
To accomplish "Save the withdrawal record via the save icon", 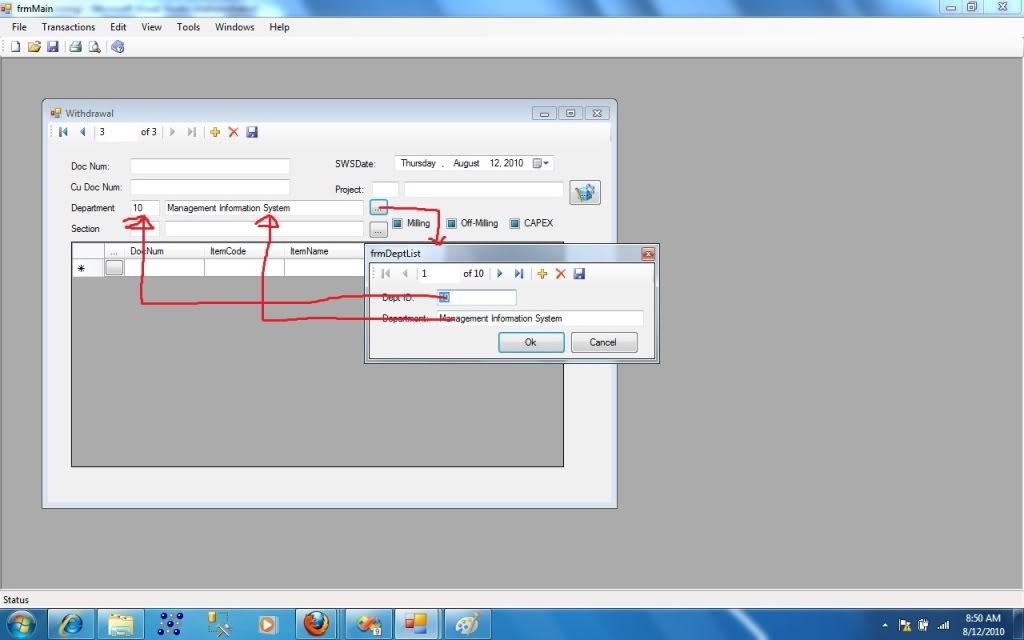I will tap(252, 131).
